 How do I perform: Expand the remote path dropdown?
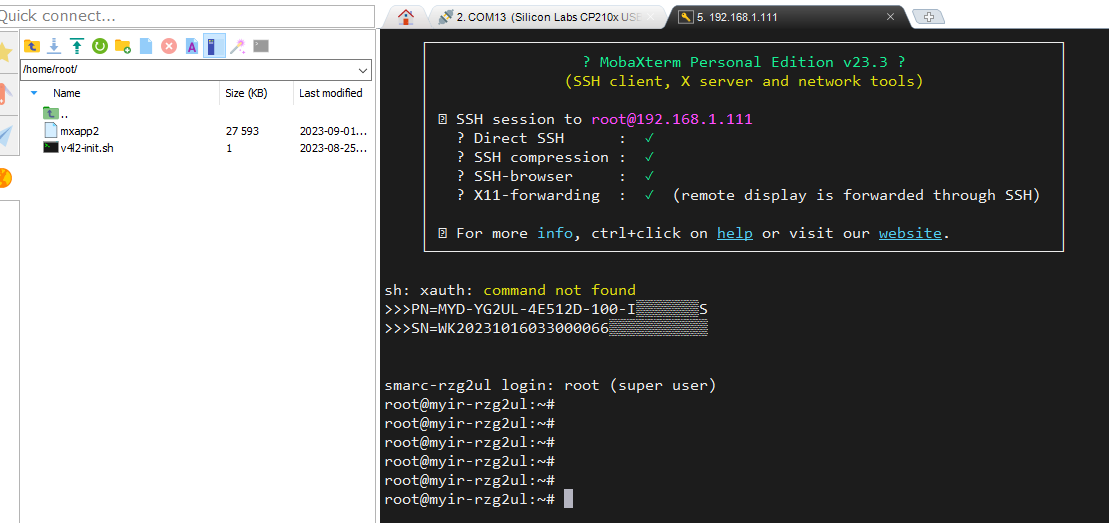(363, 70)
